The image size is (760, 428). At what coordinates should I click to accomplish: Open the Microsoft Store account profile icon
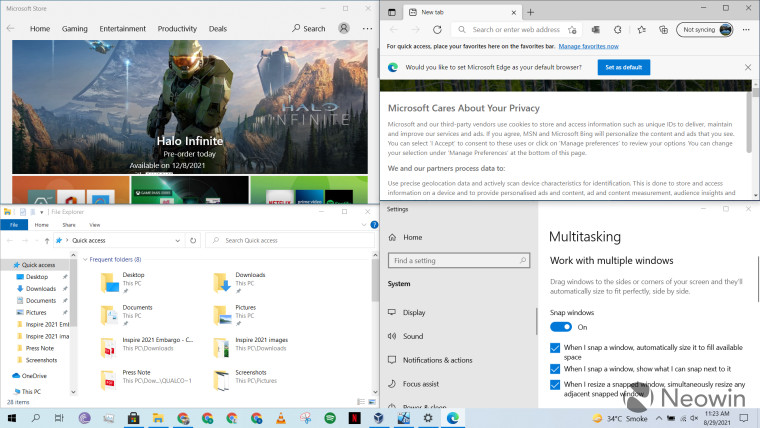(344, 28)
